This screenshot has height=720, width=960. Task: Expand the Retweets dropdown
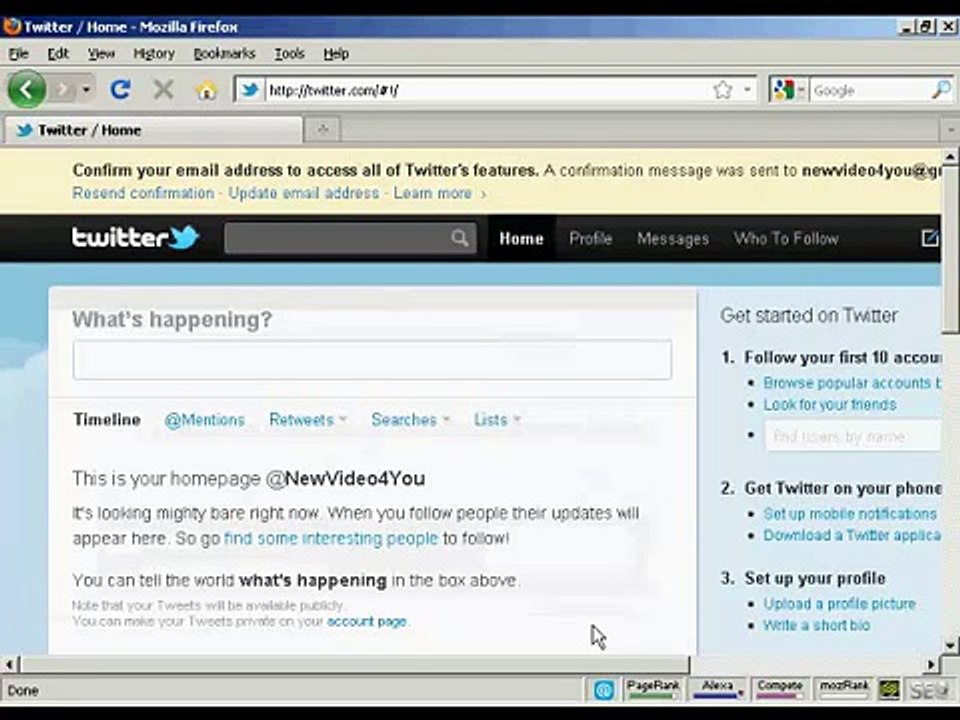308,420
